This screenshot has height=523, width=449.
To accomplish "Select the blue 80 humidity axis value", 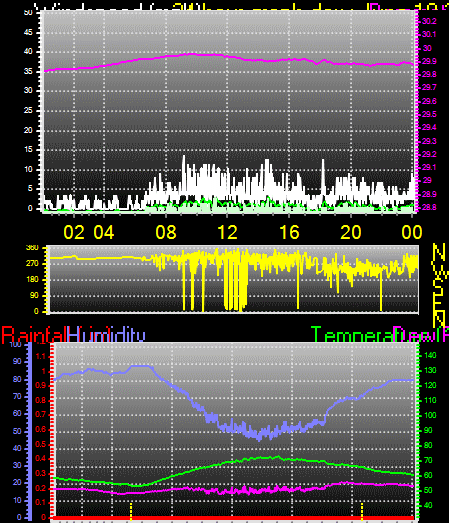I will click(17, 379).
